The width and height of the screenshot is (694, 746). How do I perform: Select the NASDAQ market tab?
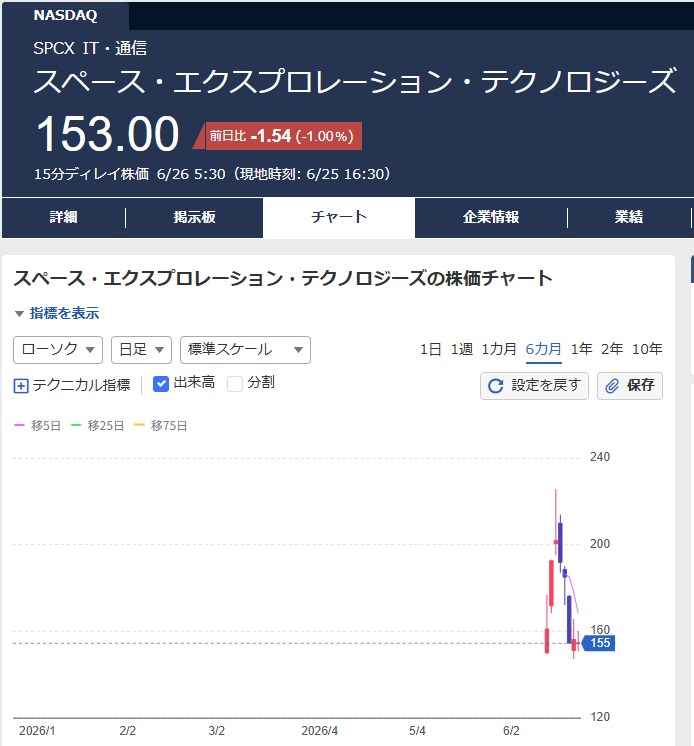click(x=66, y=15)
